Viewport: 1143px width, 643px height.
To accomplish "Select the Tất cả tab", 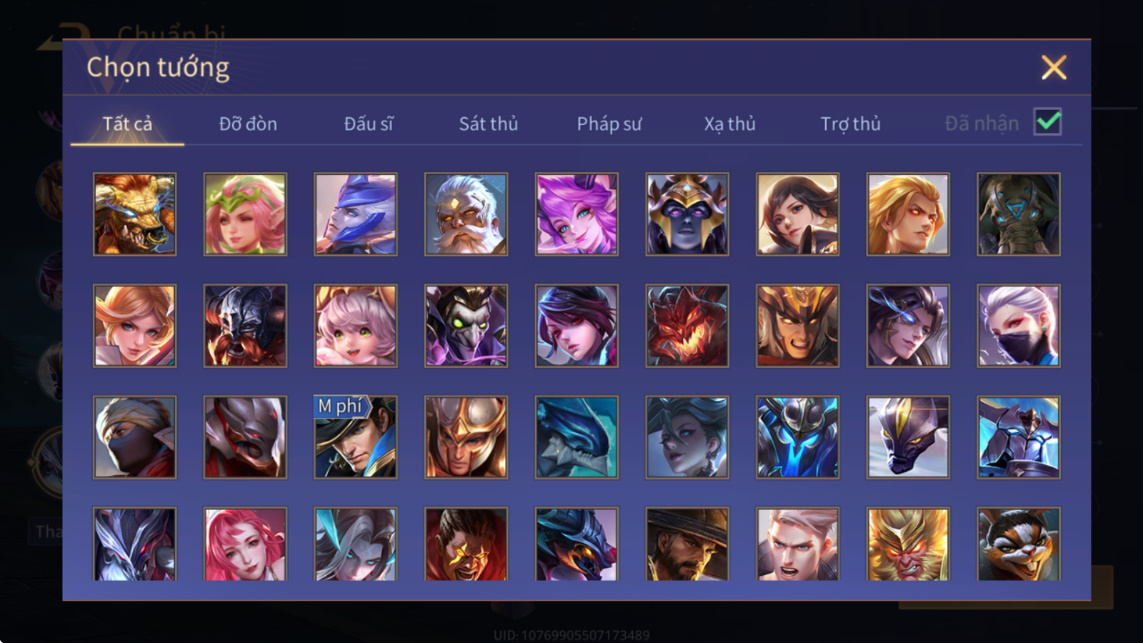I will click(x=128, y=124).
